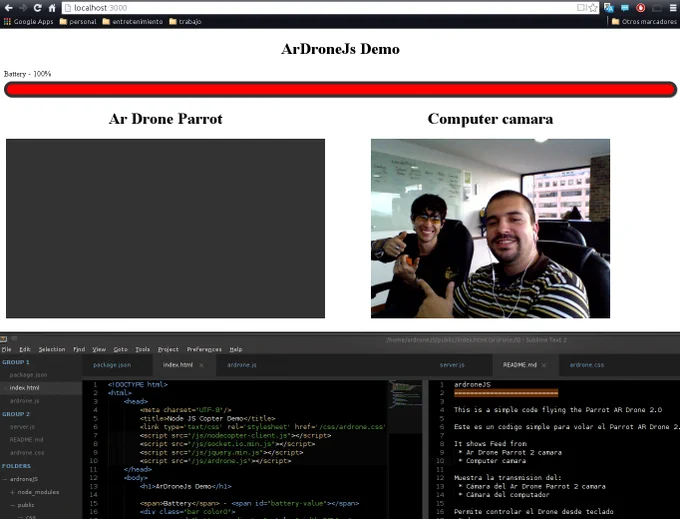Select README.md in Group 2 sidebar
The width and height of the screenshot is (680, 519).
coord(26,440)
